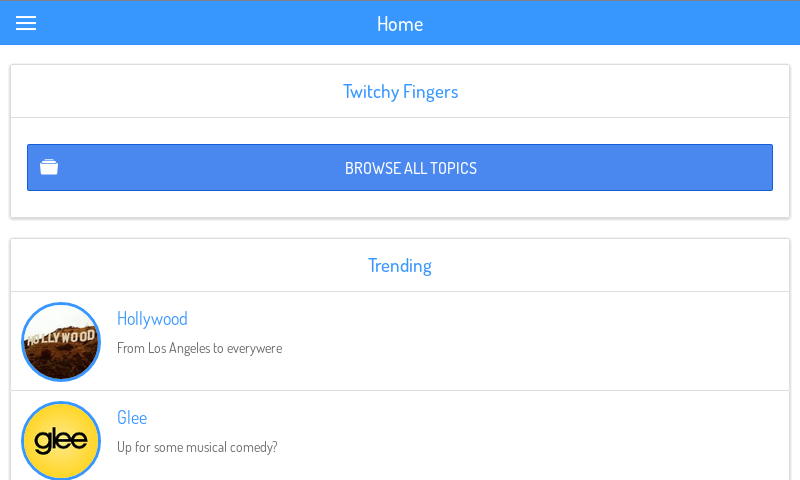Open the Hollywood topic title
800x480 pixels.
(x=152, y=319)
